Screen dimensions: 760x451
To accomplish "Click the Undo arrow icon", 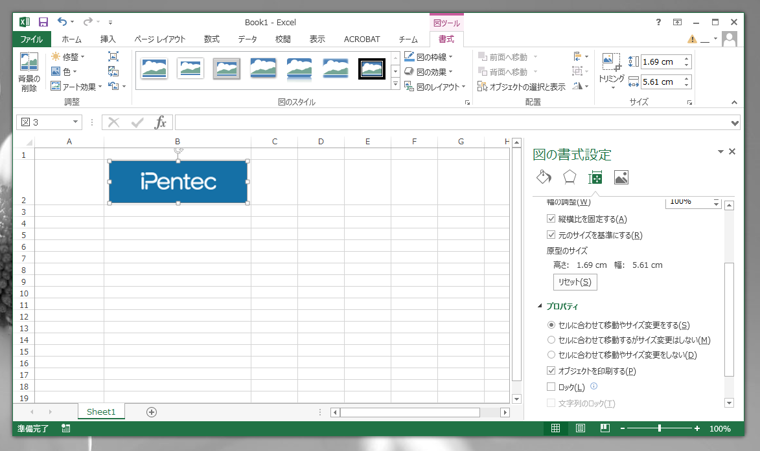I will (62, 21).
